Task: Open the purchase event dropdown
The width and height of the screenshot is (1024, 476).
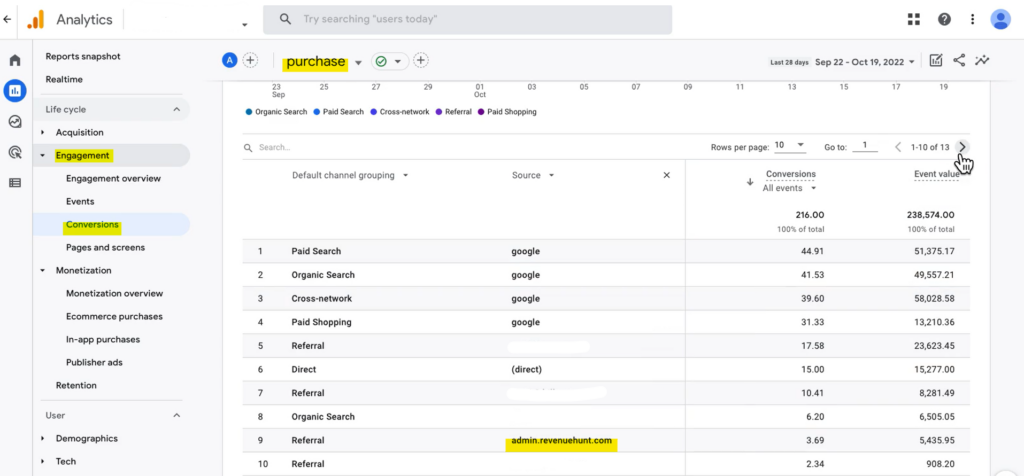Action: click(x=358, y=63)
